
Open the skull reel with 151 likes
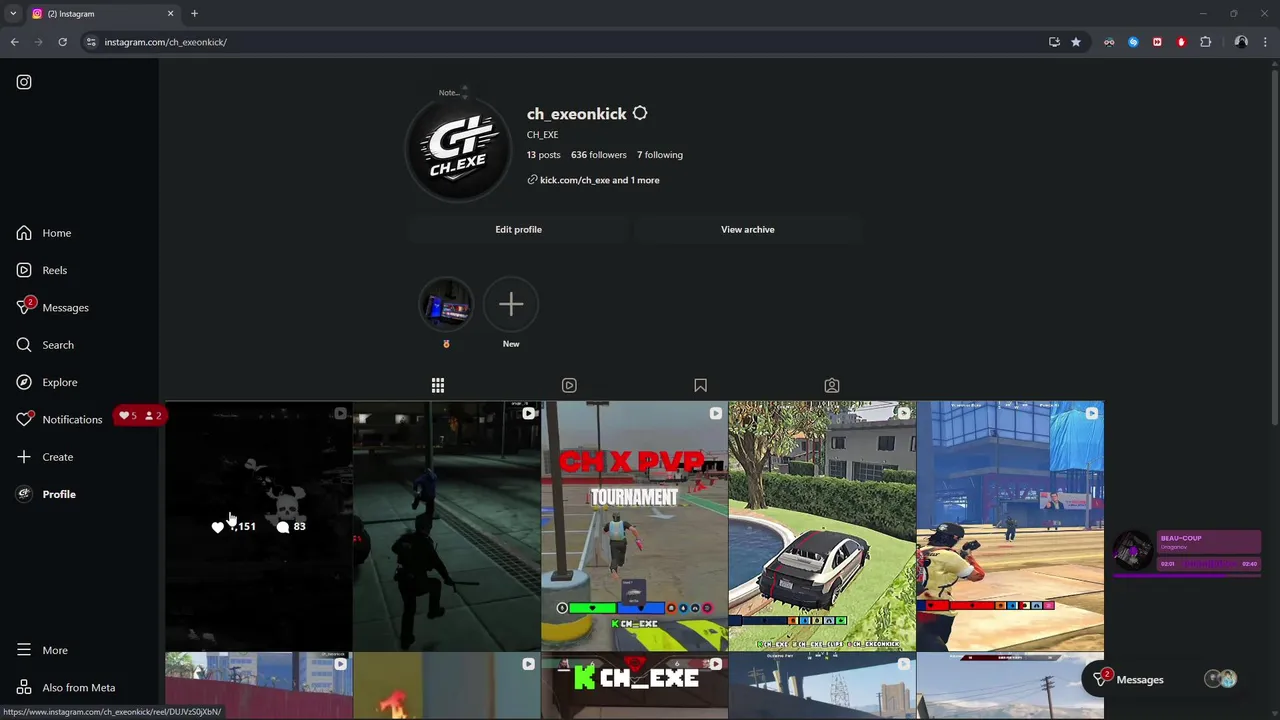[259, 526]
